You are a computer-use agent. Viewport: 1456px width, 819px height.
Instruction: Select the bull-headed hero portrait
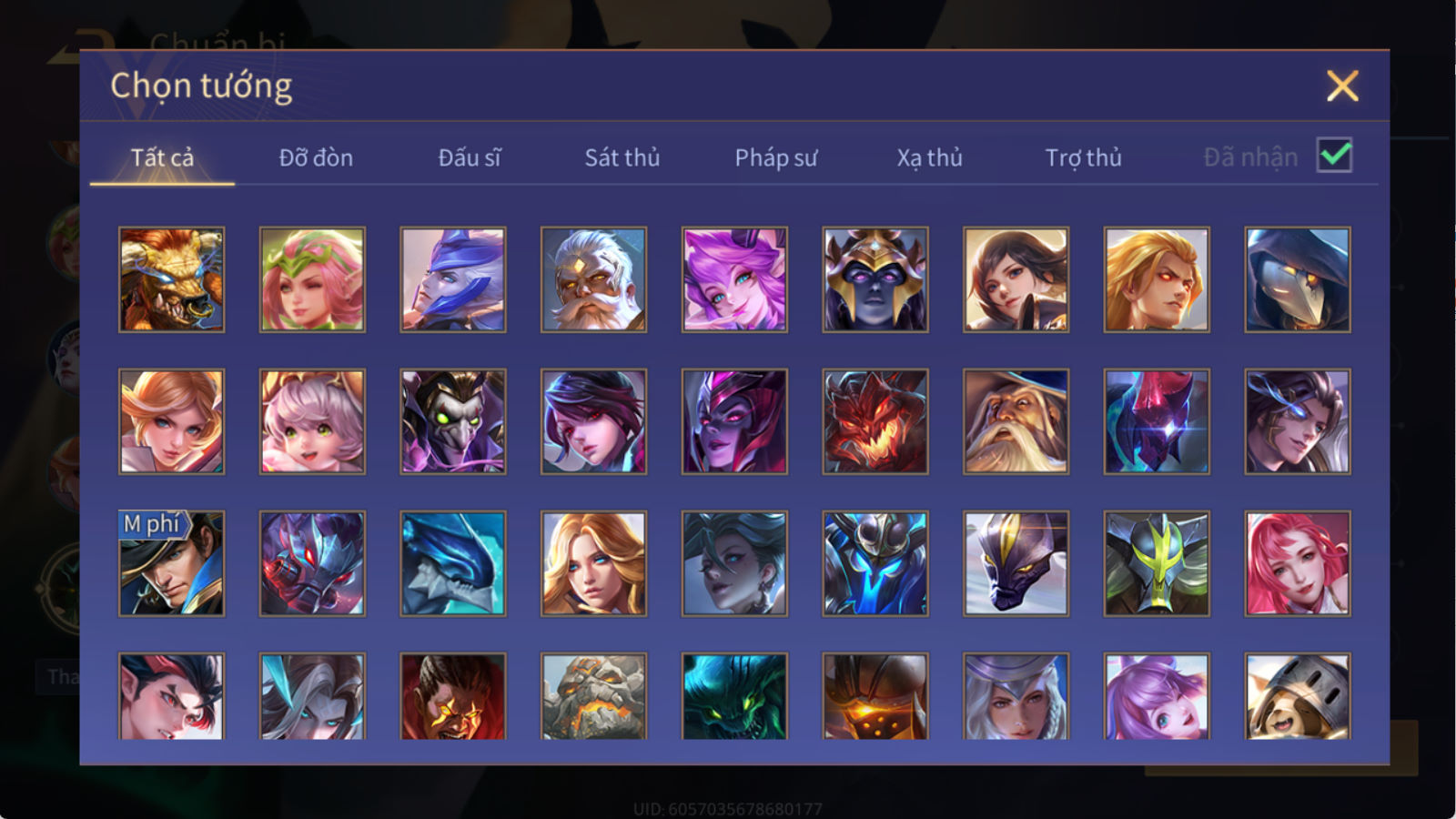[172, 279]
